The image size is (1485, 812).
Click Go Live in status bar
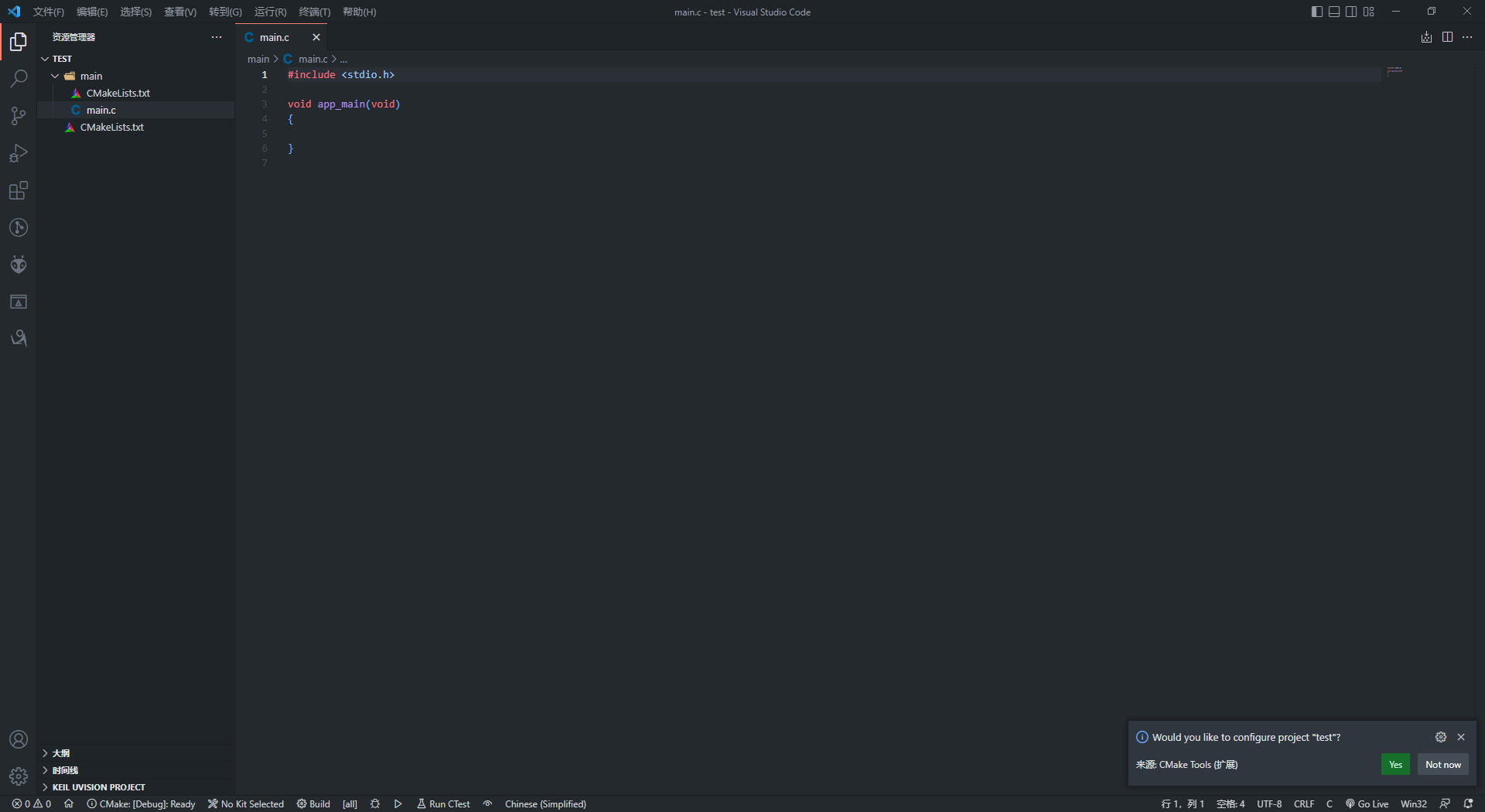[1367, 804]
